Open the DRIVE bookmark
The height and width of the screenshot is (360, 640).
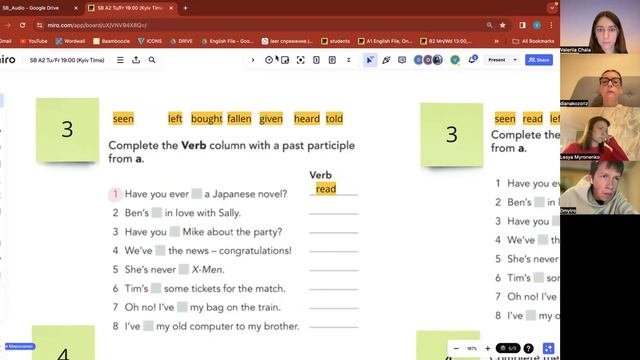[x=181, y=41]
